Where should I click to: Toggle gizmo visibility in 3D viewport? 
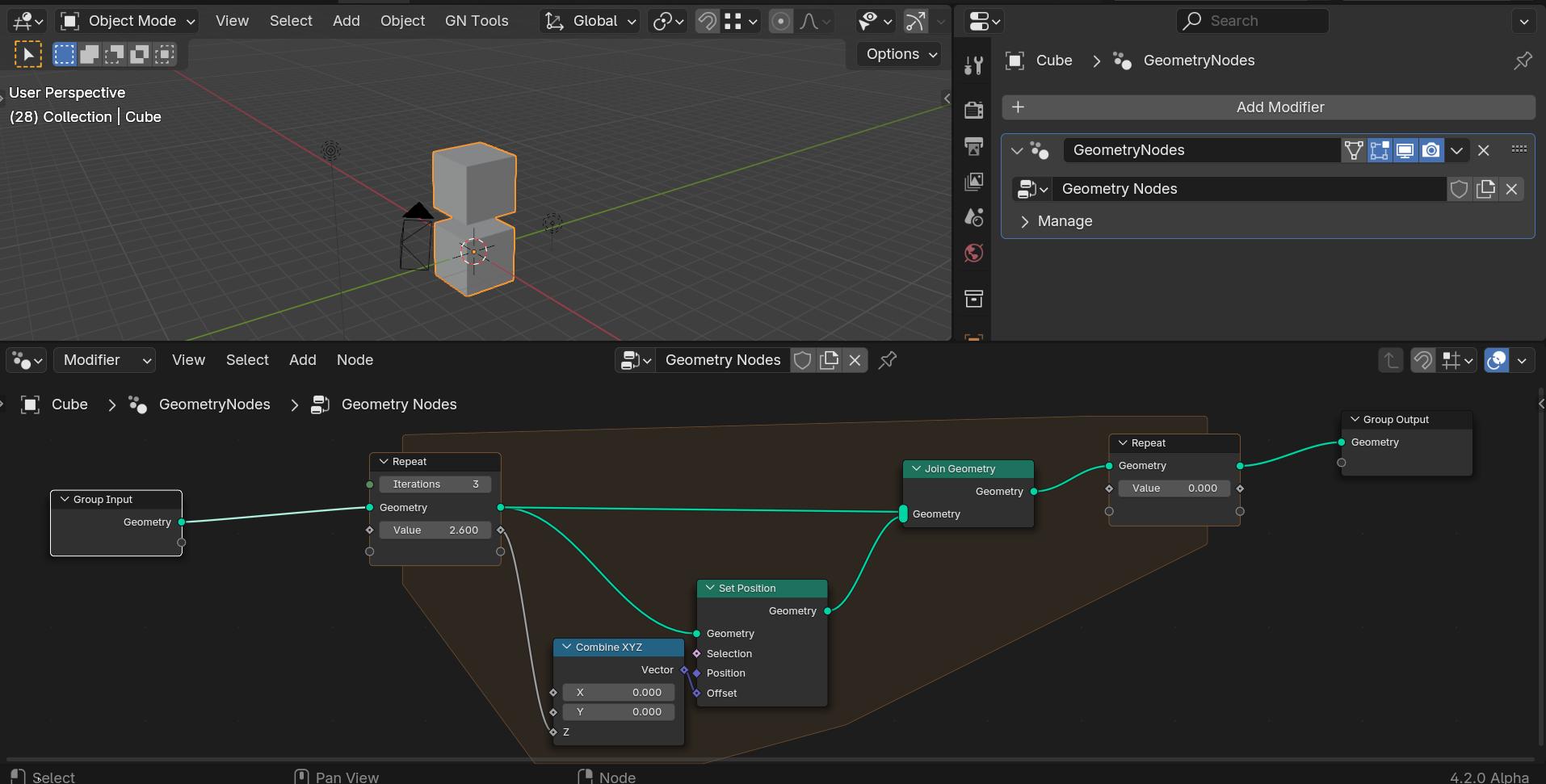pyautogui.click(x=915, y=21)
